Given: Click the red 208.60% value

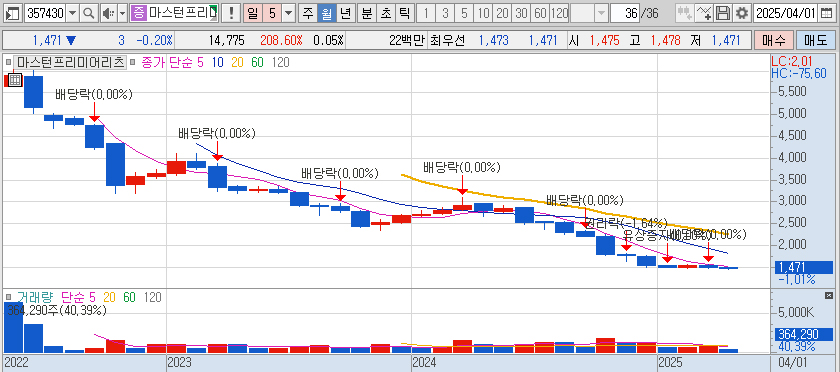Looking at the screenshot, I should (x=282, y=40).
